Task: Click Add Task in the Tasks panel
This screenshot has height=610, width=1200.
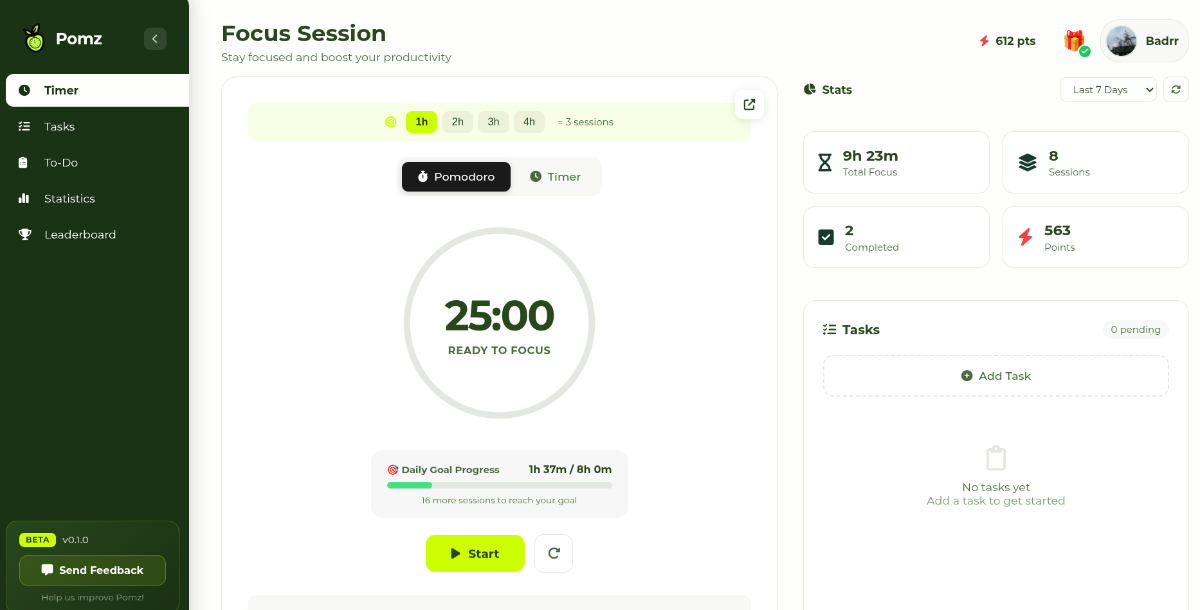Action: pyautogui.click(x=996, y=376)
